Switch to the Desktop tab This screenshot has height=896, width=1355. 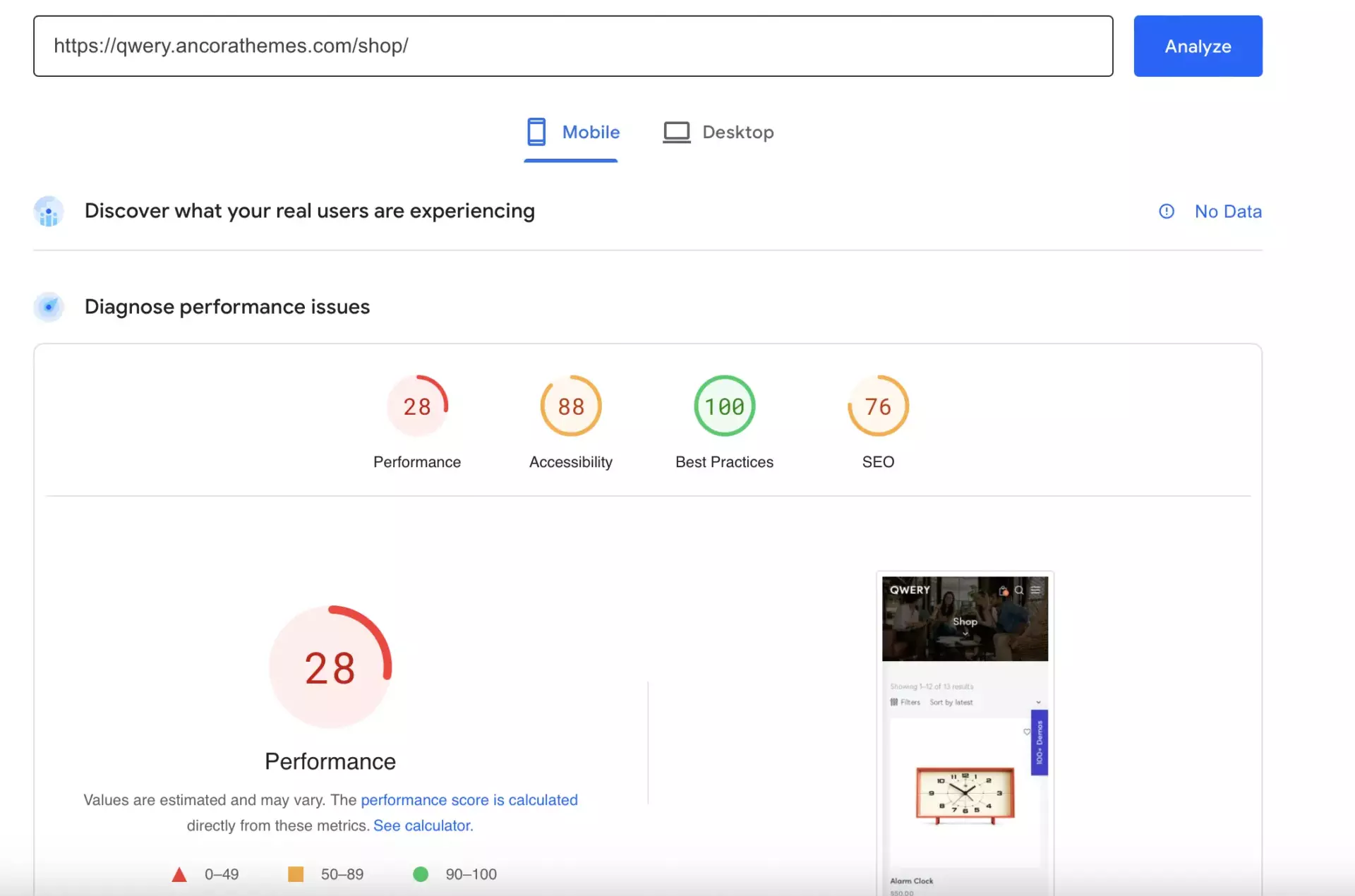[737, 132]
